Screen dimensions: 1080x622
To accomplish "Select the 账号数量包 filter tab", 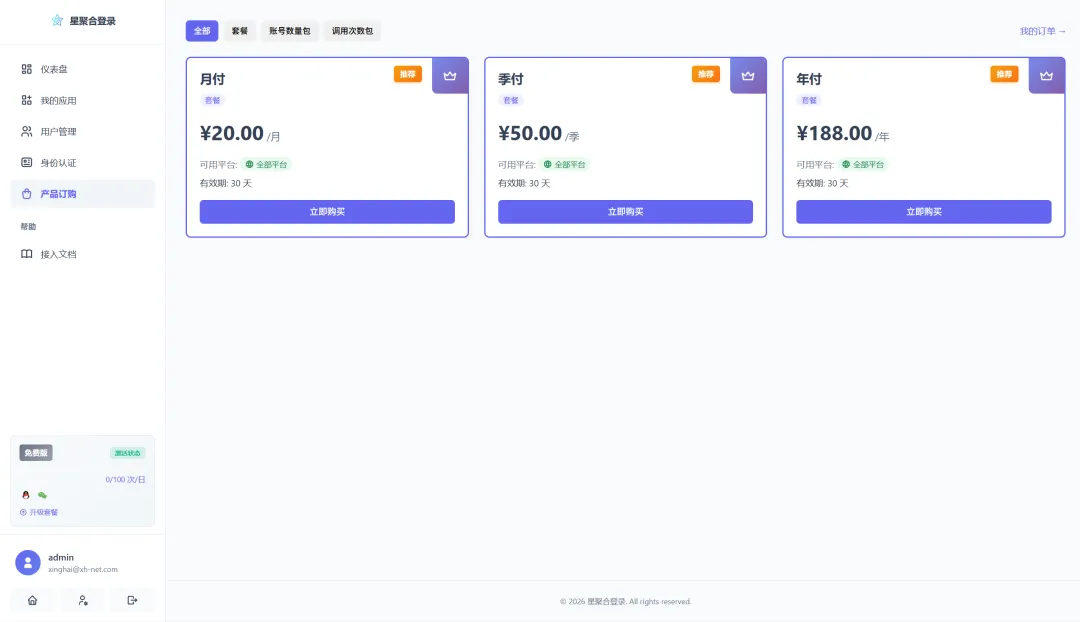I will coord(289,31).
